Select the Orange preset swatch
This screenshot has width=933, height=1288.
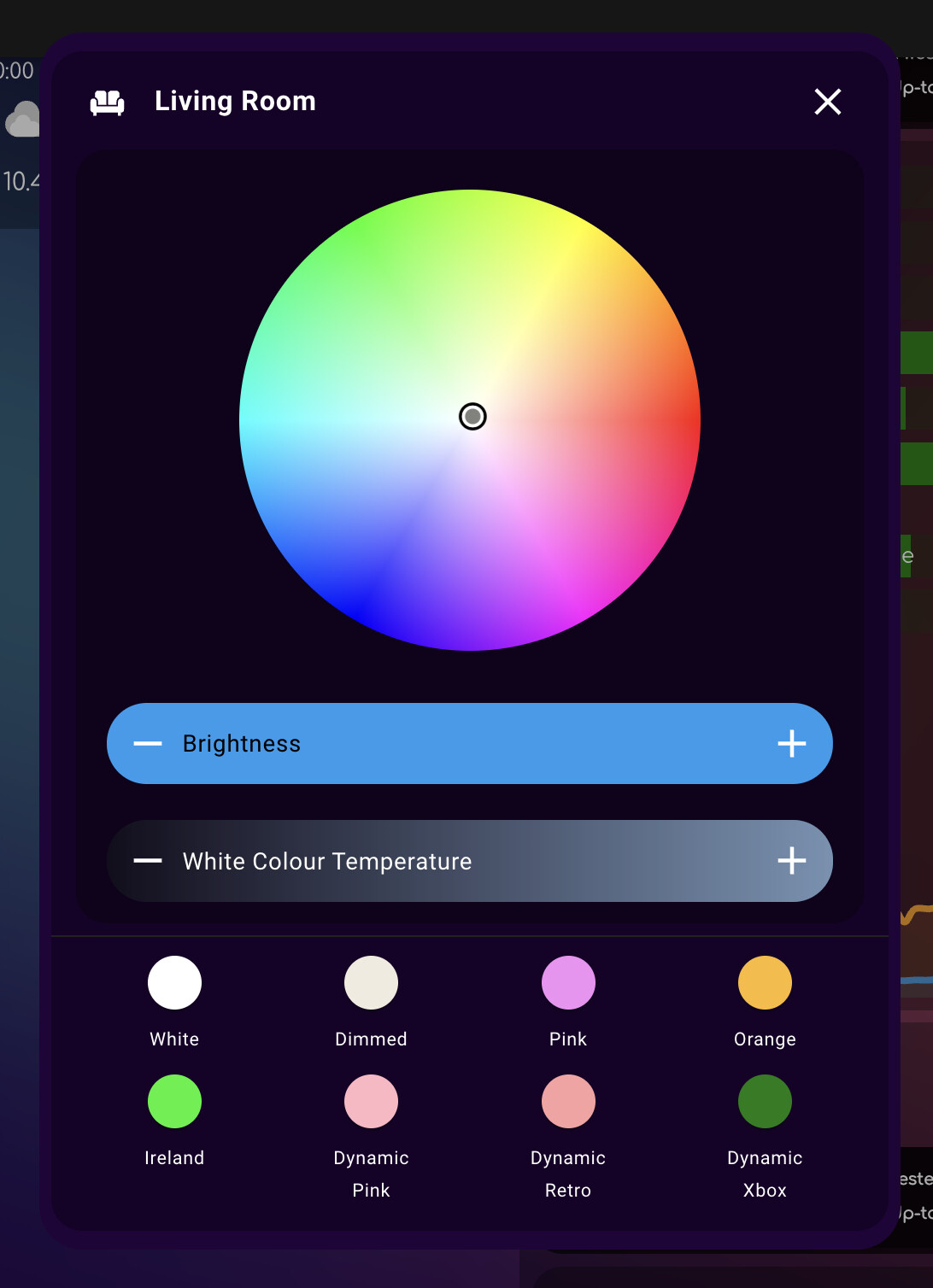(x=764, y=982)
